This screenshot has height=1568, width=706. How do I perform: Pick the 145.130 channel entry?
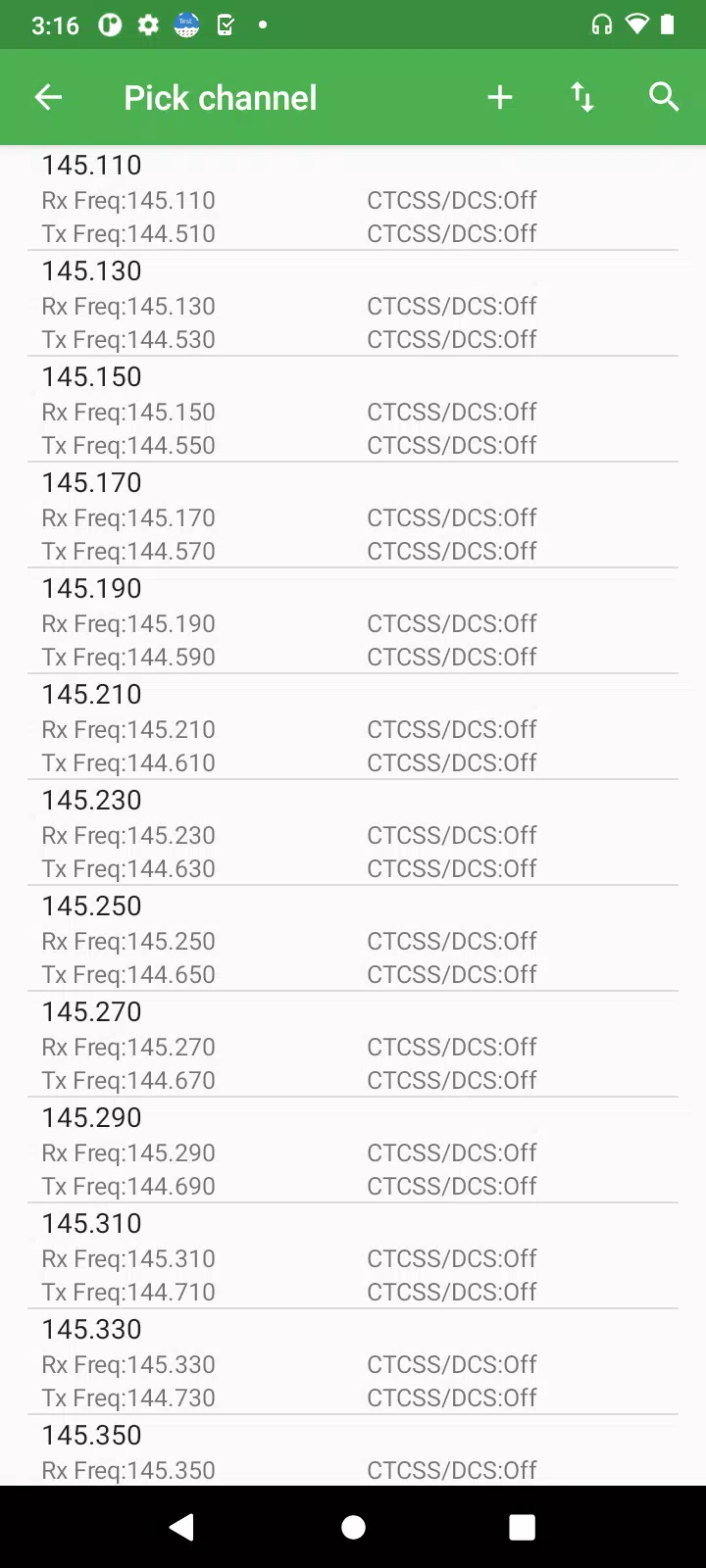[x=353, y=304]
